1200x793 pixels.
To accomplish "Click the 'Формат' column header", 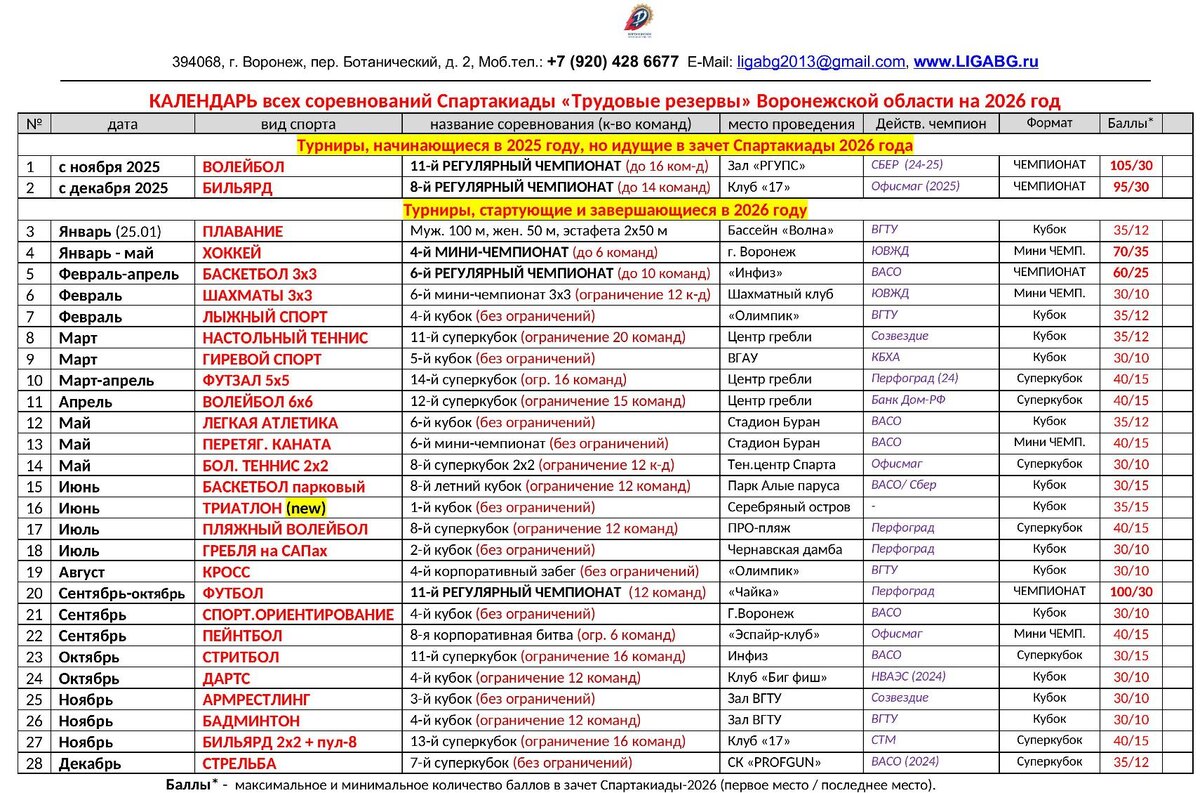I will point(1049,123).
